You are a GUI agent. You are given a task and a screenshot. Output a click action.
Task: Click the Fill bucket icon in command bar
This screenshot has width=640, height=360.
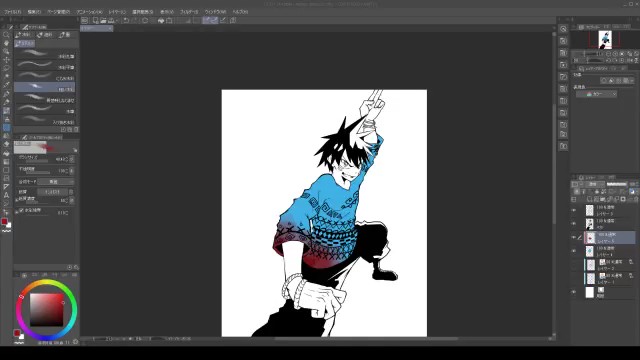coord(161,20)
